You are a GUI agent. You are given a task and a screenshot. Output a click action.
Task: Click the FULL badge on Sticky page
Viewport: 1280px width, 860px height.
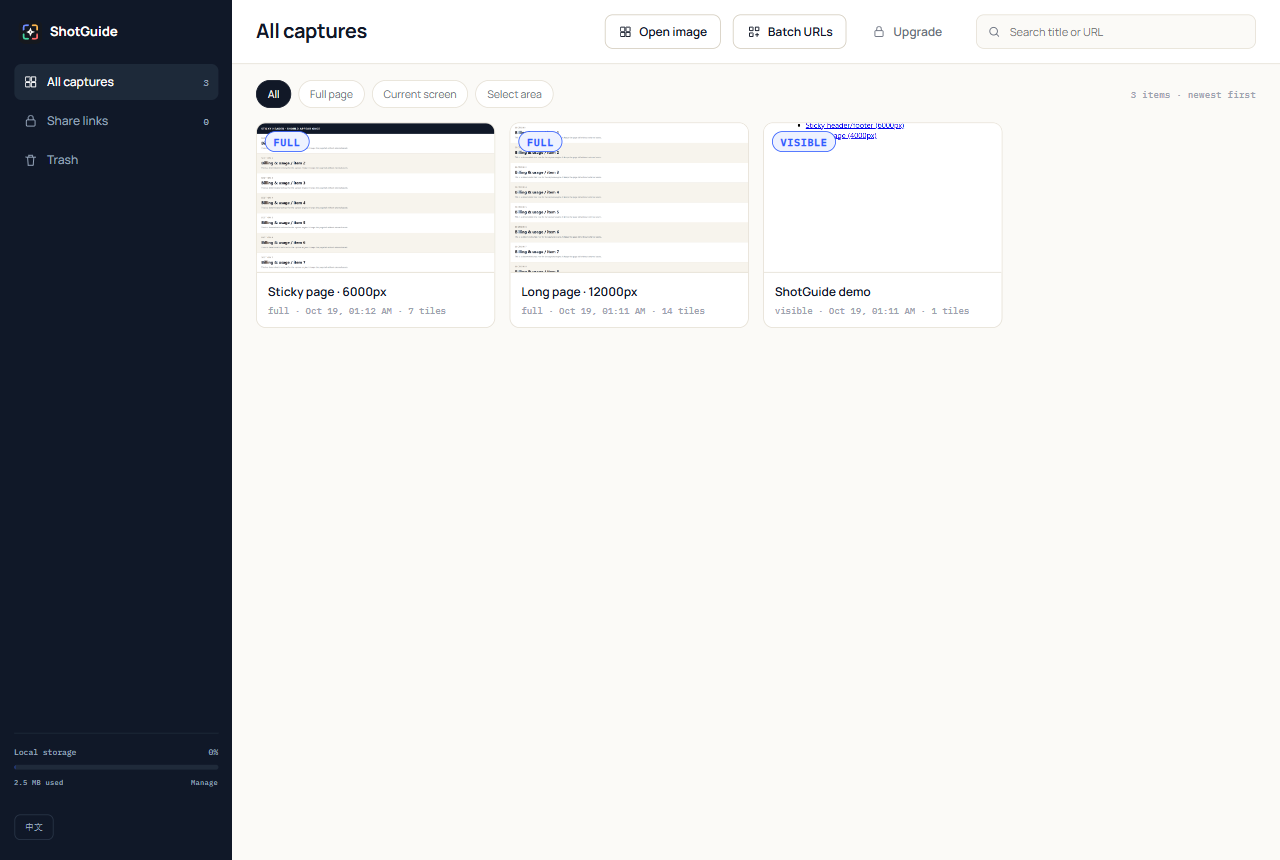pos(287,143)
